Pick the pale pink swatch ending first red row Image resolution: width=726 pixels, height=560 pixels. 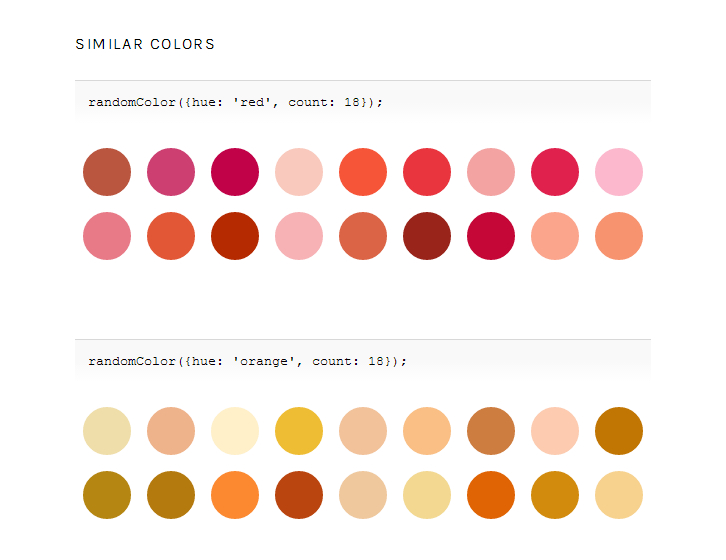point(619,172)
